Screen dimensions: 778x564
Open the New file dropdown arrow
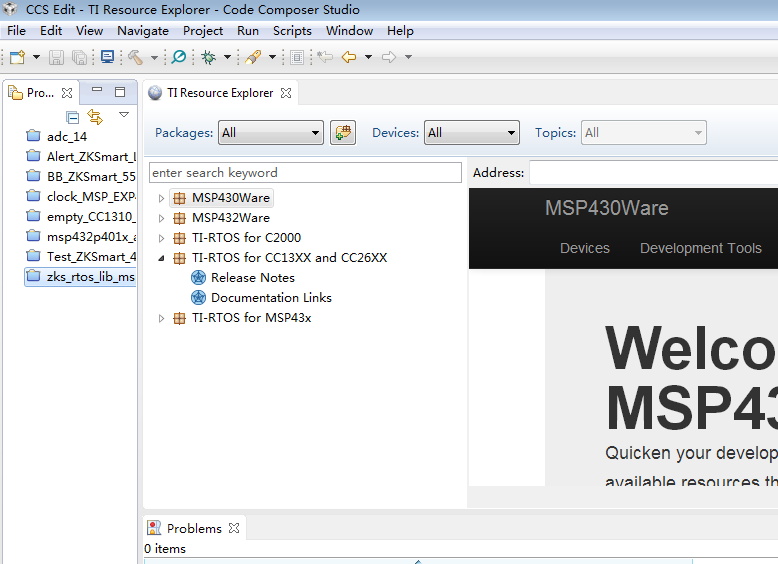coord(36,58)
